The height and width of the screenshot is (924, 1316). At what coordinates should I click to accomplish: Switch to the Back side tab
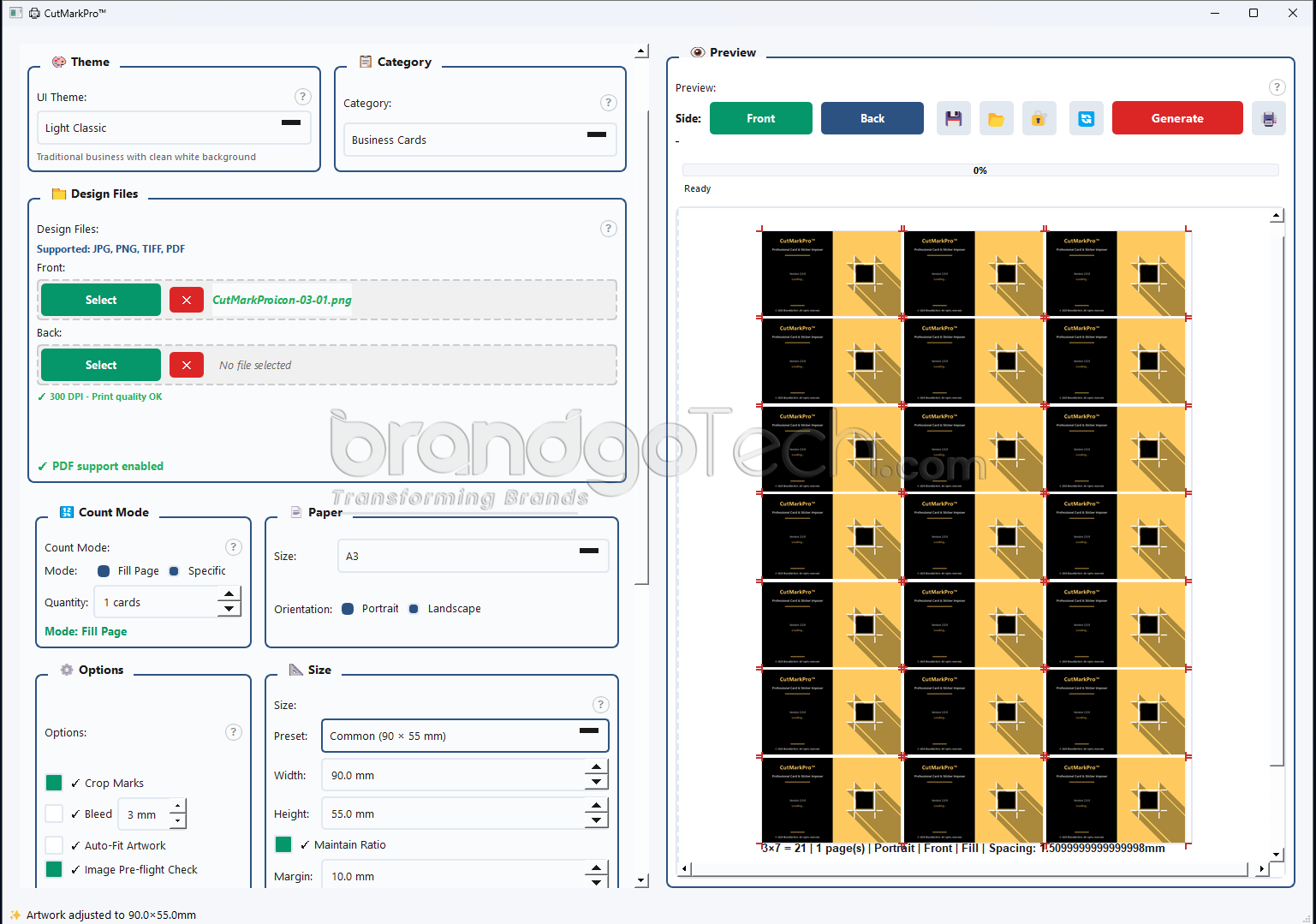pos(872,118)
